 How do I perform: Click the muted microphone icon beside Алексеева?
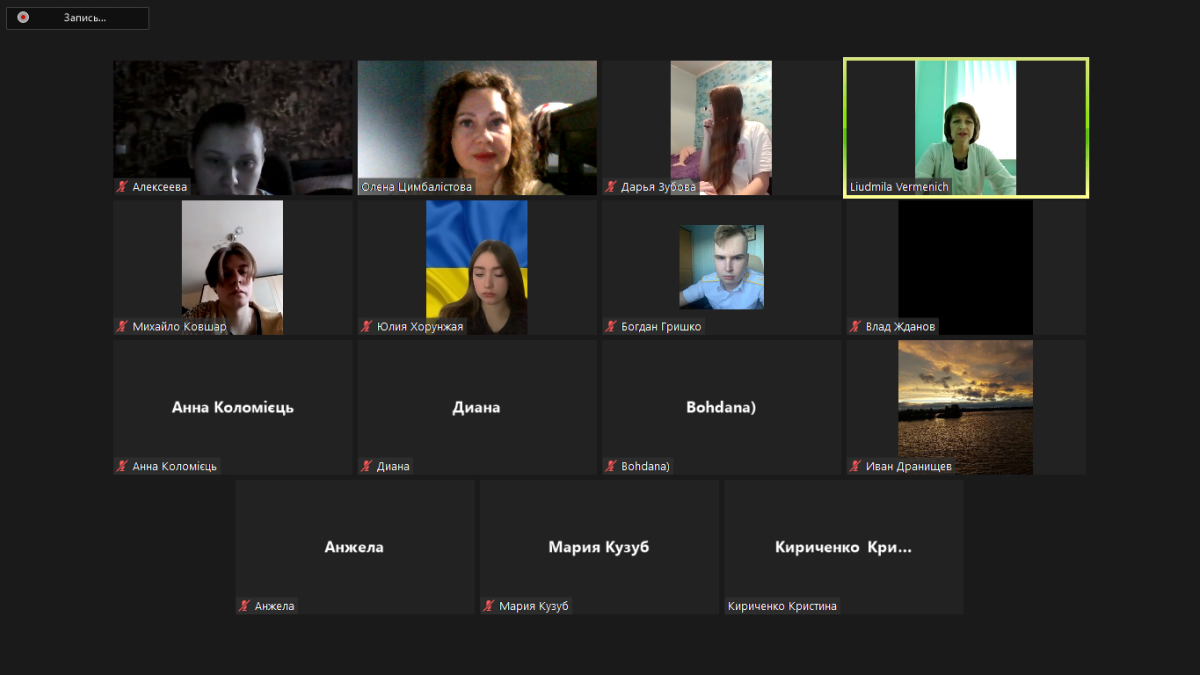[x=123, y=187]
